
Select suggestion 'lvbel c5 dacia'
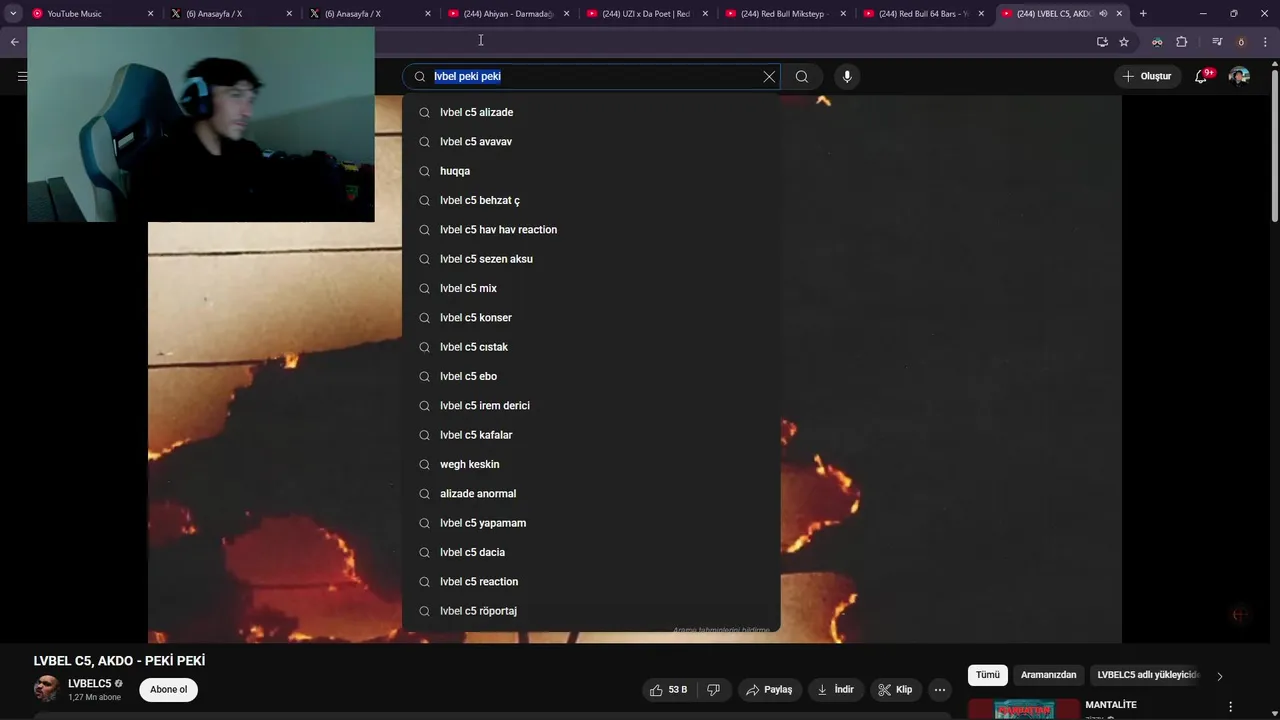click(x=591, y=552)
